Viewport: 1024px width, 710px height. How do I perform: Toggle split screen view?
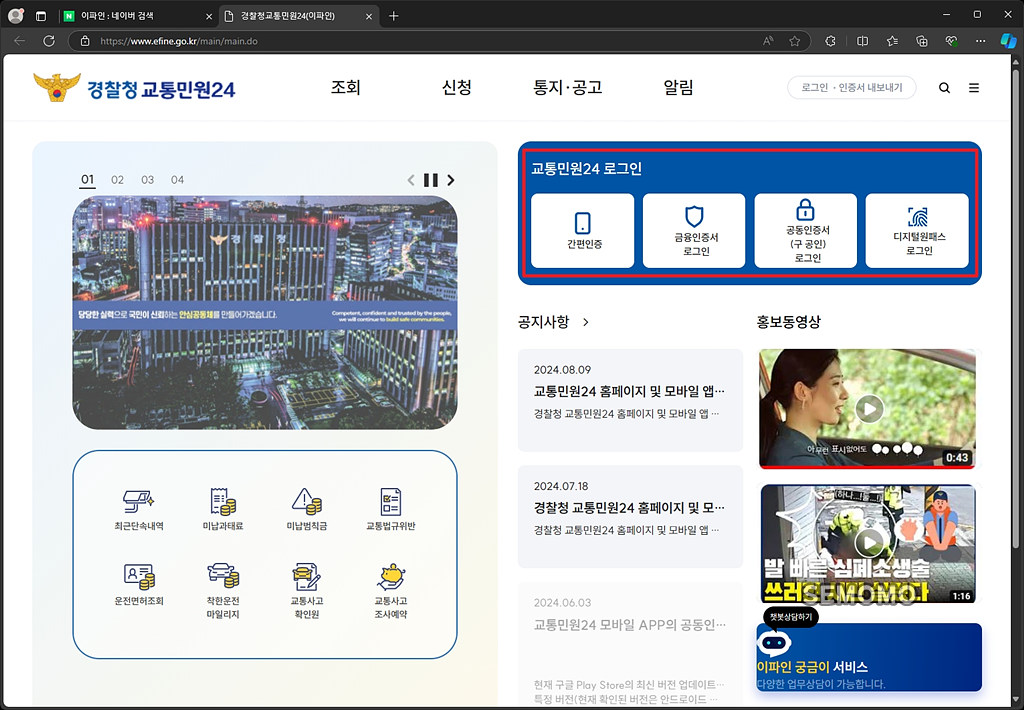863,41
